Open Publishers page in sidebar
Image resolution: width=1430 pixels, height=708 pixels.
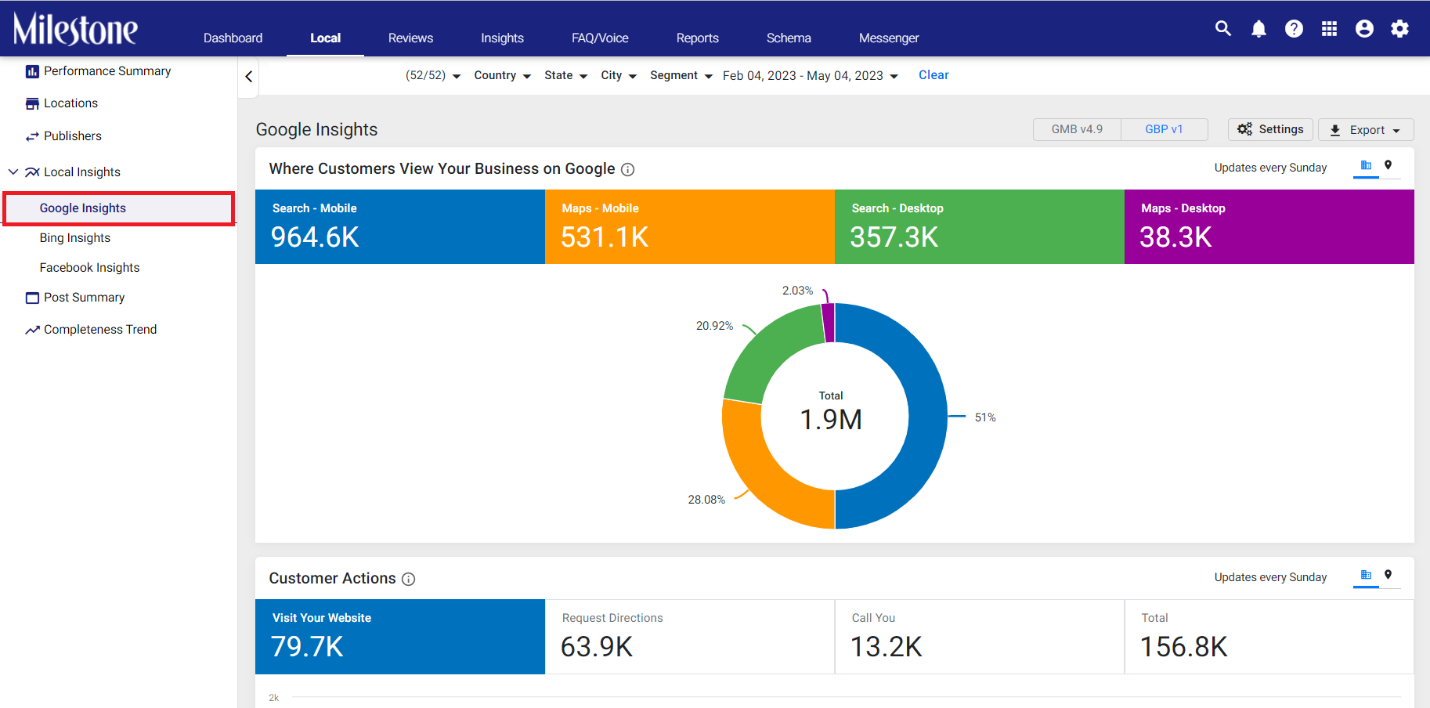coord(73,136)
